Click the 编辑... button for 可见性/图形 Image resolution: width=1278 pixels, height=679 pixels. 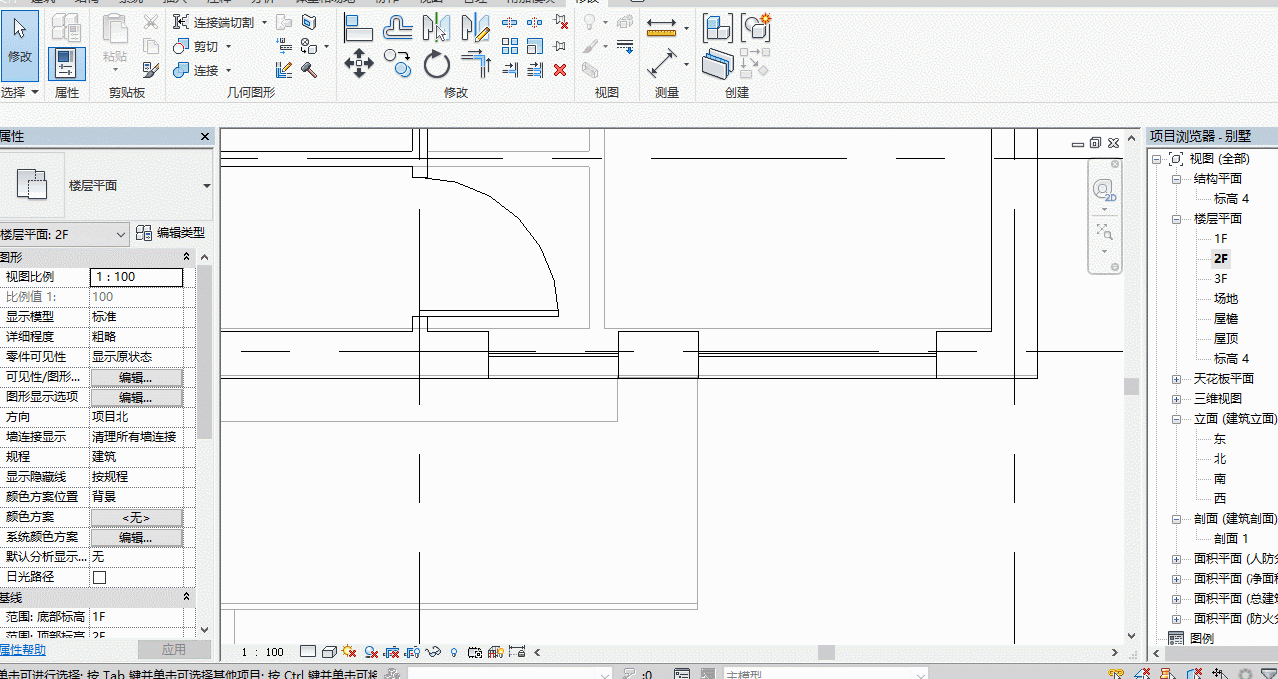(136, 377)
